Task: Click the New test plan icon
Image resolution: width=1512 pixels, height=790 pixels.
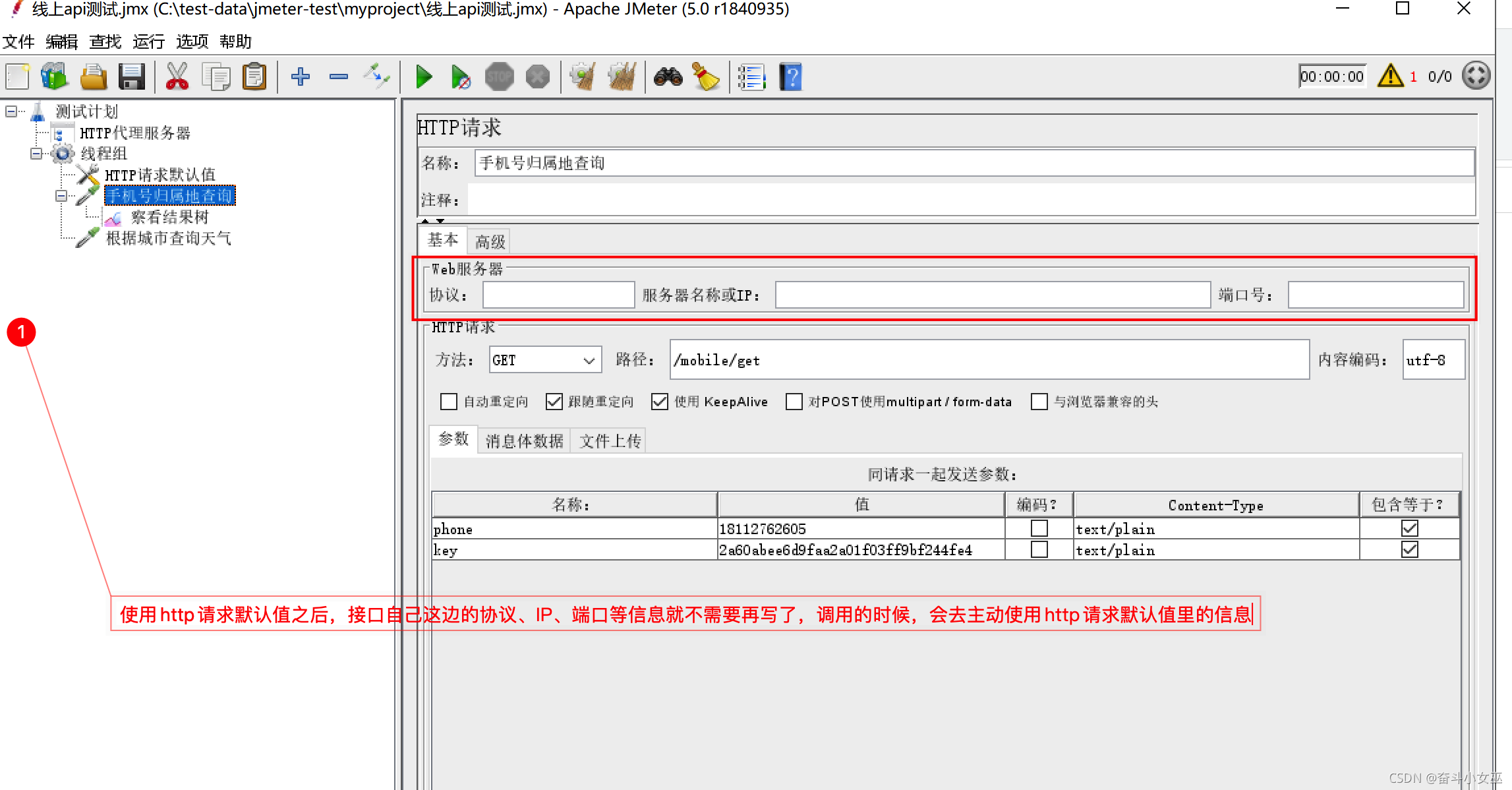Action: (18, 76)
